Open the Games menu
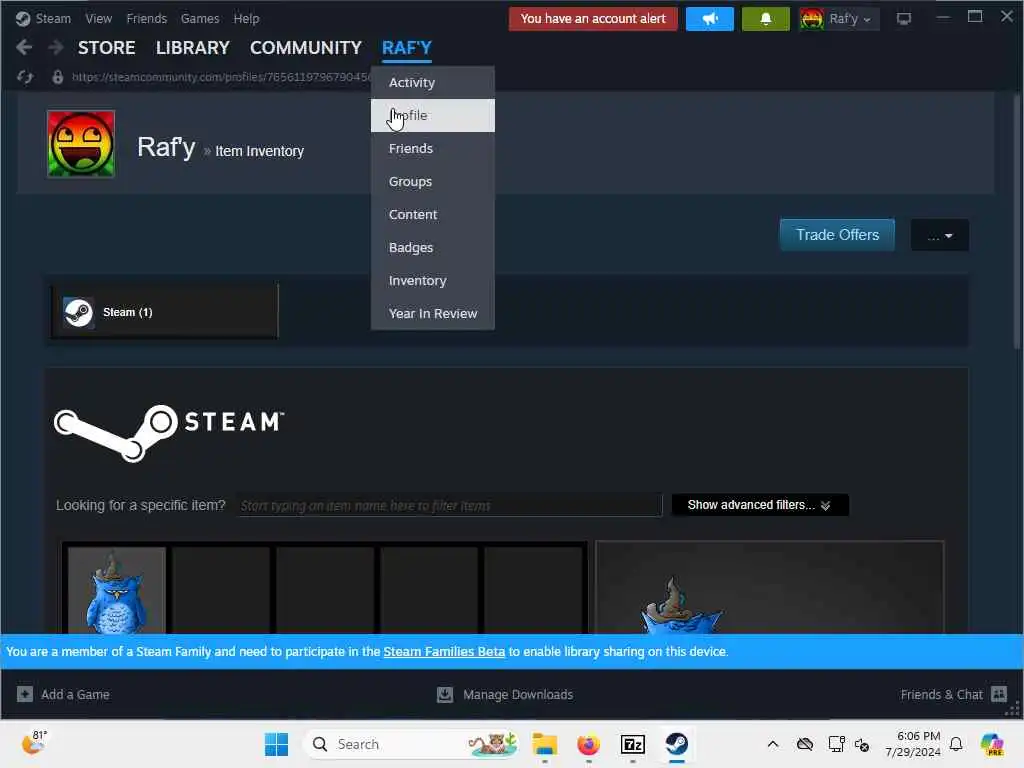1024x768 pixels. 200,19
